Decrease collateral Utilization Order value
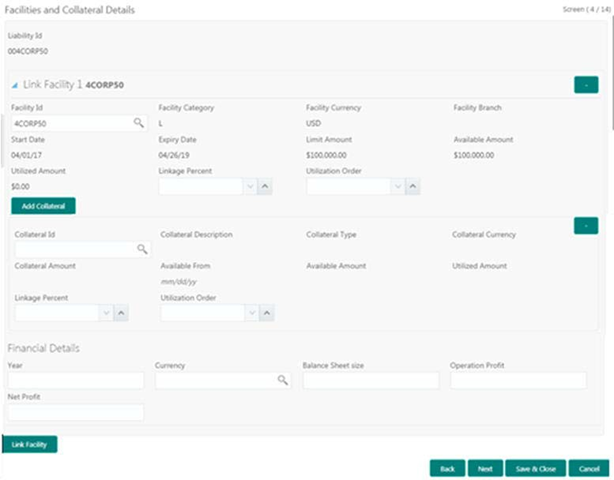This screenshot has width=614, height=480. [x=252, y=313]
